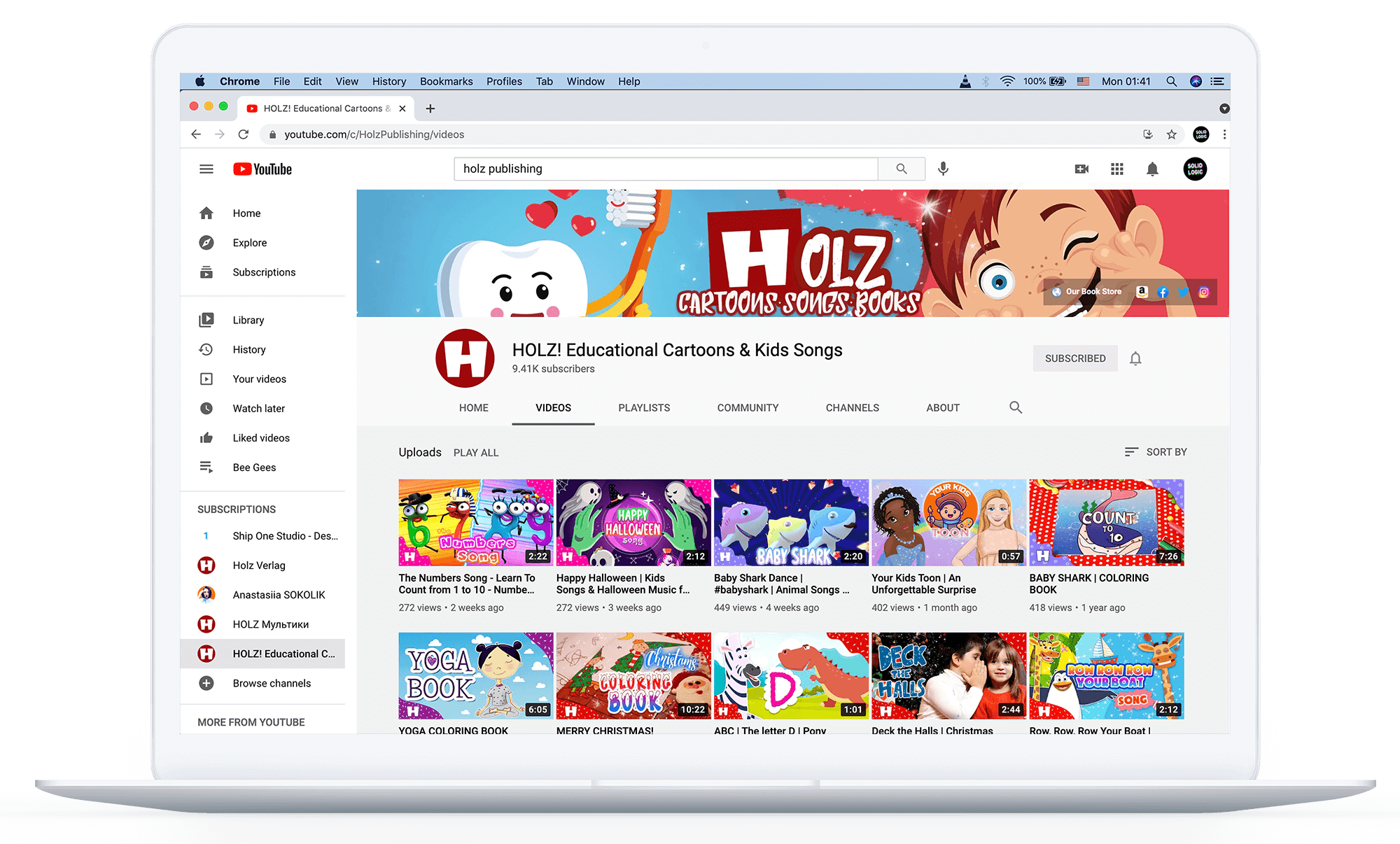Open Liked videos in sidebar
Image resolution: width=1400 pixels, height=844 pixels.
262,437
